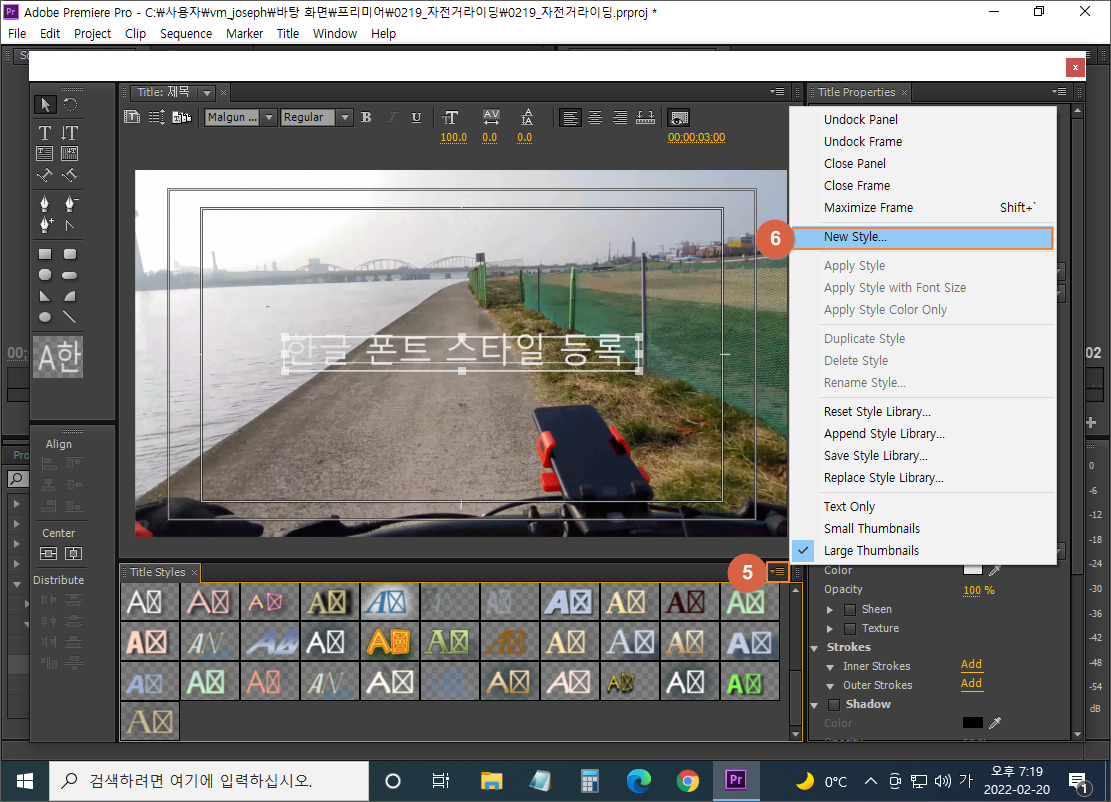This screenshot has width=1111, height=802.
Task: Click New Title Based on Current icon
Action: [132, 118]
